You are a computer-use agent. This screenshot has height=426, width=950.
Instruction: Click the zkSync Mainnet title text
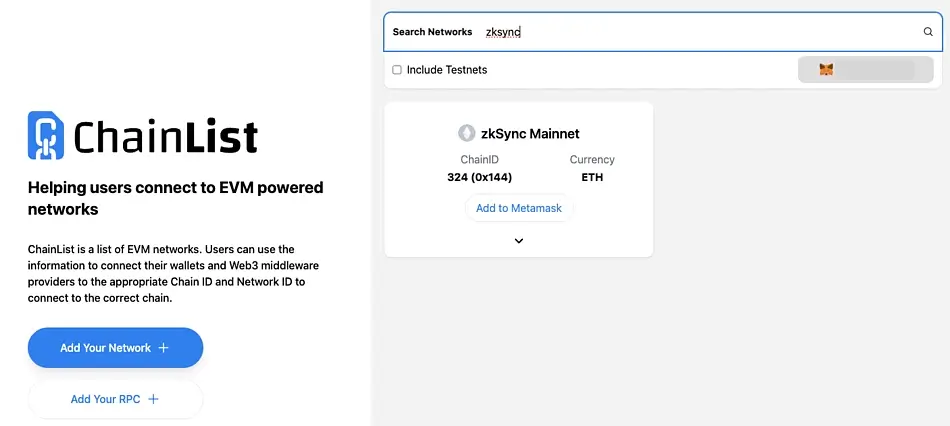tap(530, 133)
